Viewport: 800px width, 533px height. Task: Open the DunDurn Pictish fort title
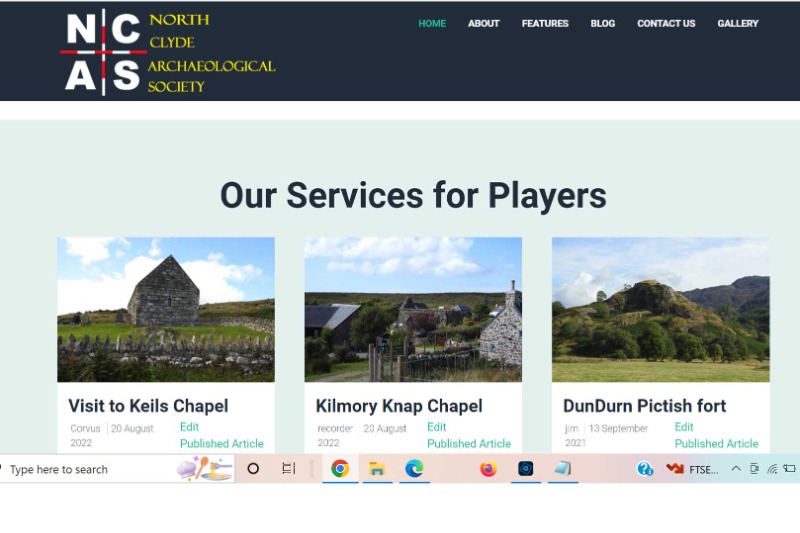point(644,406)
